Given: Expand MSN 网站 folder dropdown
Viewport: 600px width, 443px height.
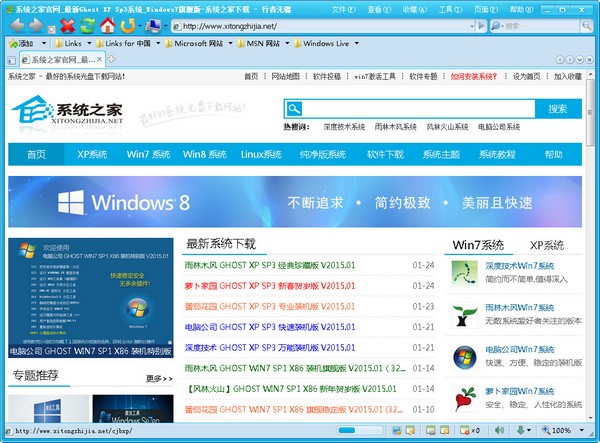Looking at the screenshot, I should tap(287, 43).
